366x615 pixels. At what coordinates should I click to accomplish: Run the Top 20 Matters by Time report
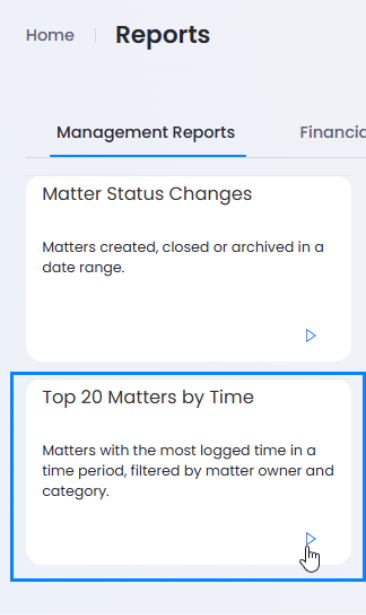[310, 539]
